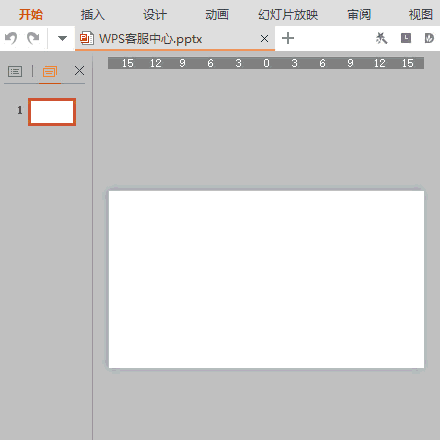Click the round leaf icon at tab bar end
The image size is (440, 440).
pos(429,38)
